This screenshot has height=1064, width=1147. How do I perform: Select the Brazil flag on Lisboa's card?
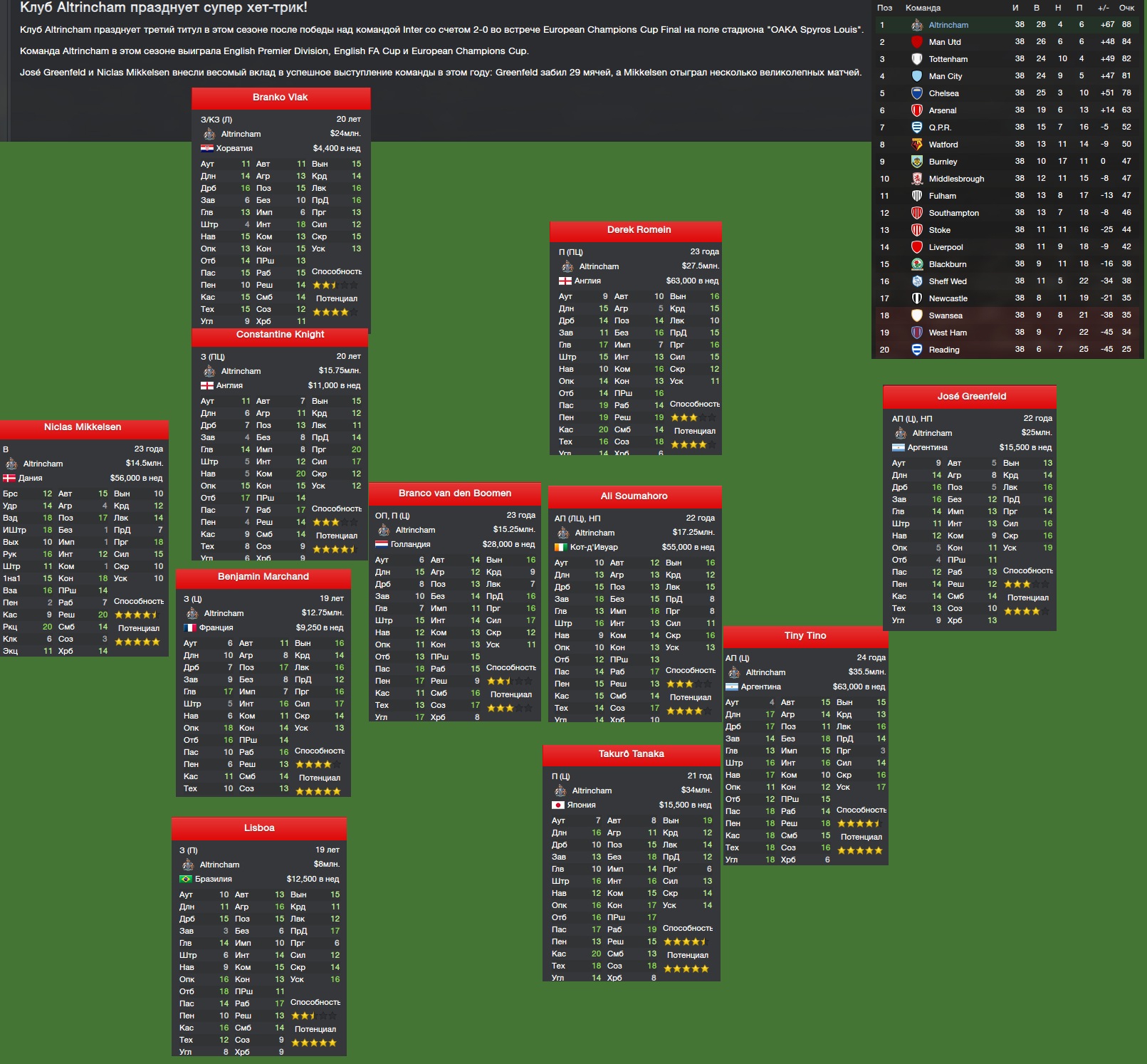coord(186,879)
